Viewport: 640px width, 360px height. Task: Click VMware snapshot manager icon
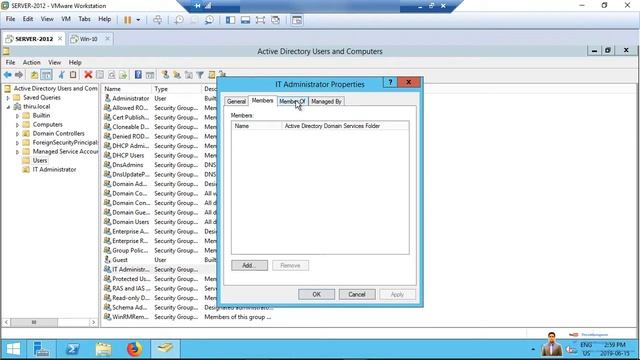(209, 20)
